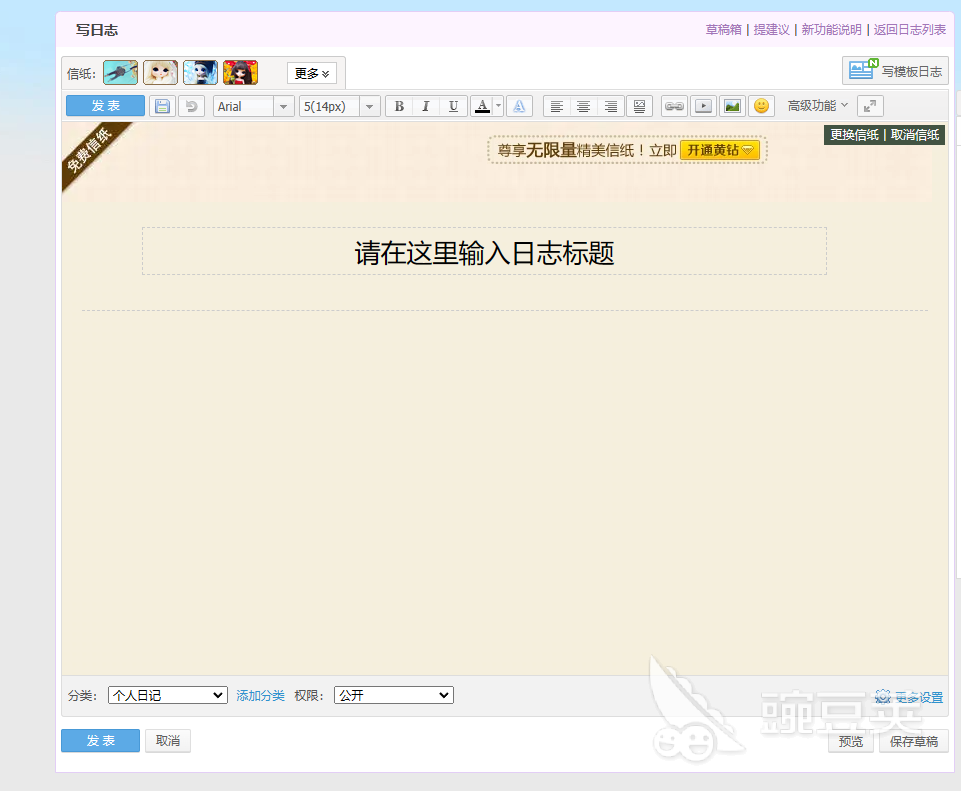
Task: Click 保存草稿 to save draft
Action: (912, 741)
